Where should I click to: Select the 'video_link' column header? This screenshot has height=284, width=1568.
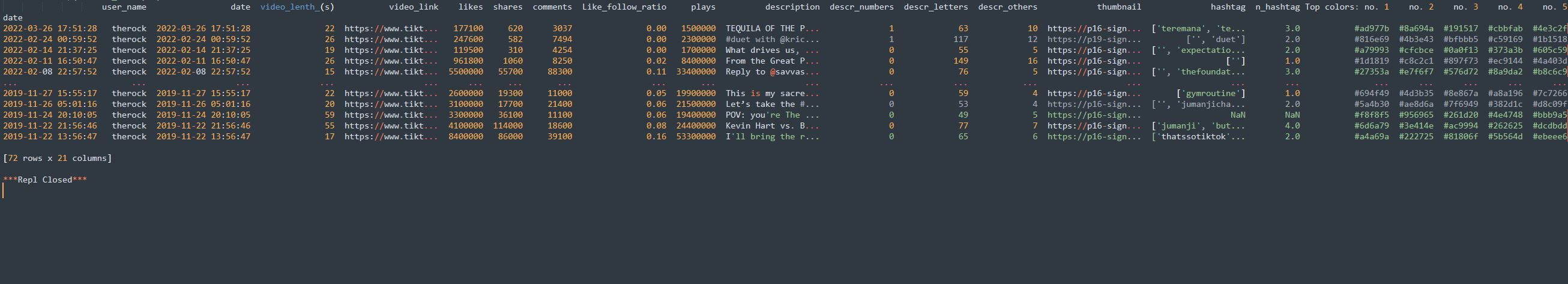coord(414,7)
